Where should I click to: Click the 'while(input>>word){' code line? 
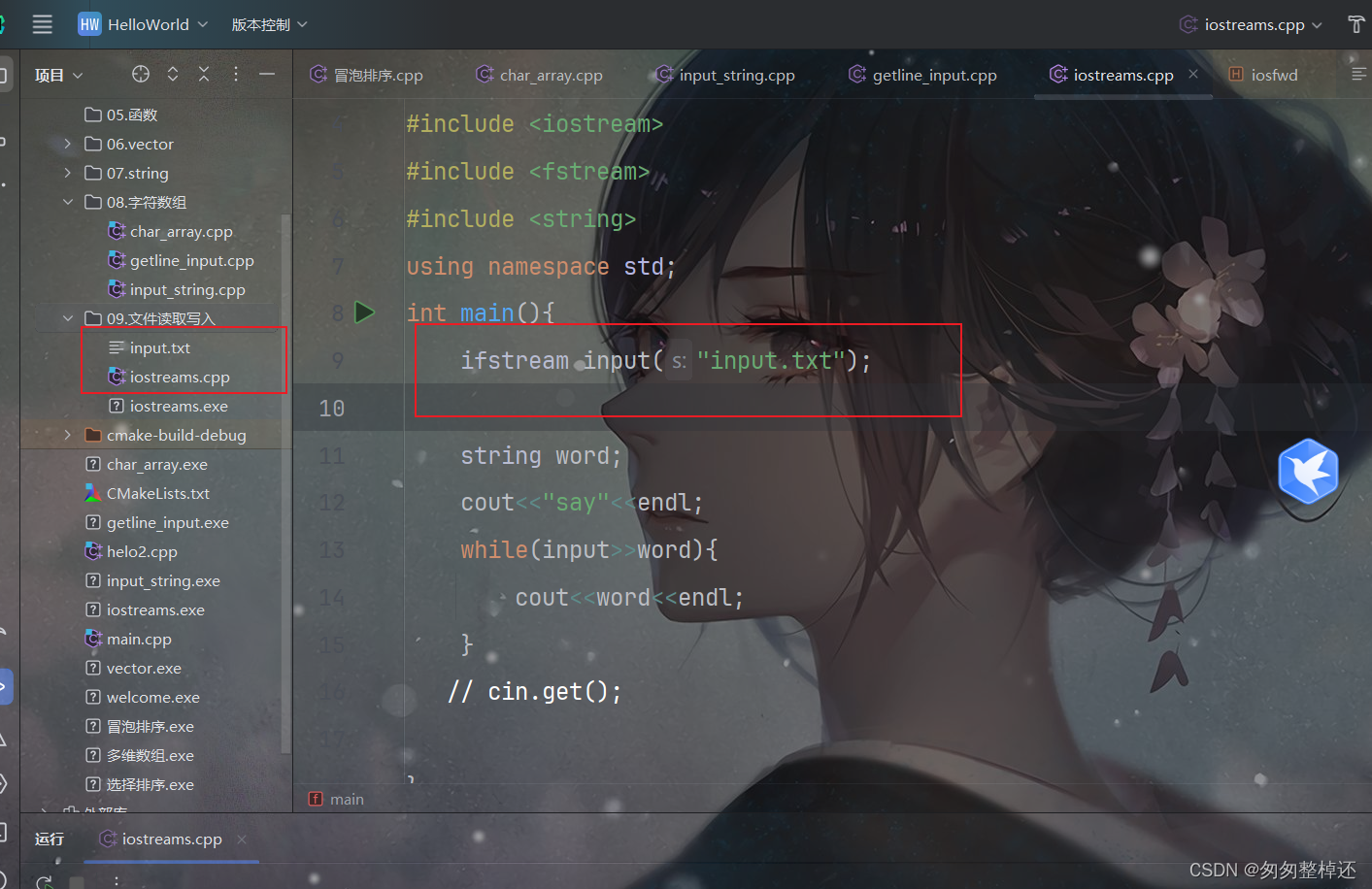pos(589,549)
